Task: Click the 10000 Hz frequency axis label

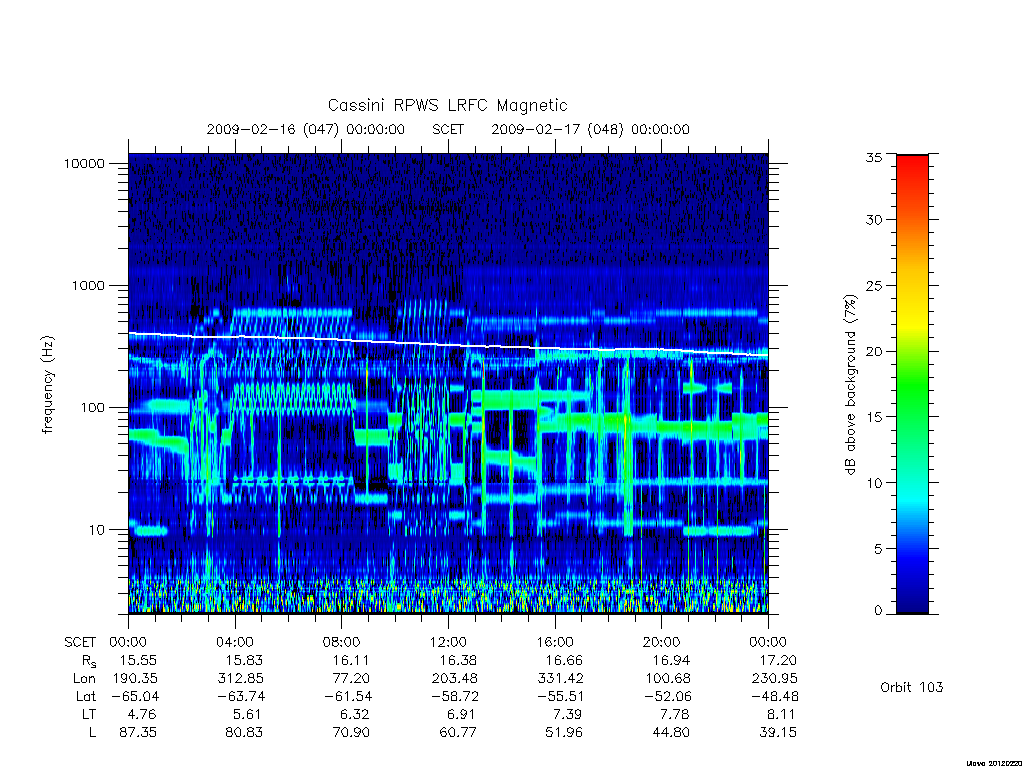Action: 84,163
